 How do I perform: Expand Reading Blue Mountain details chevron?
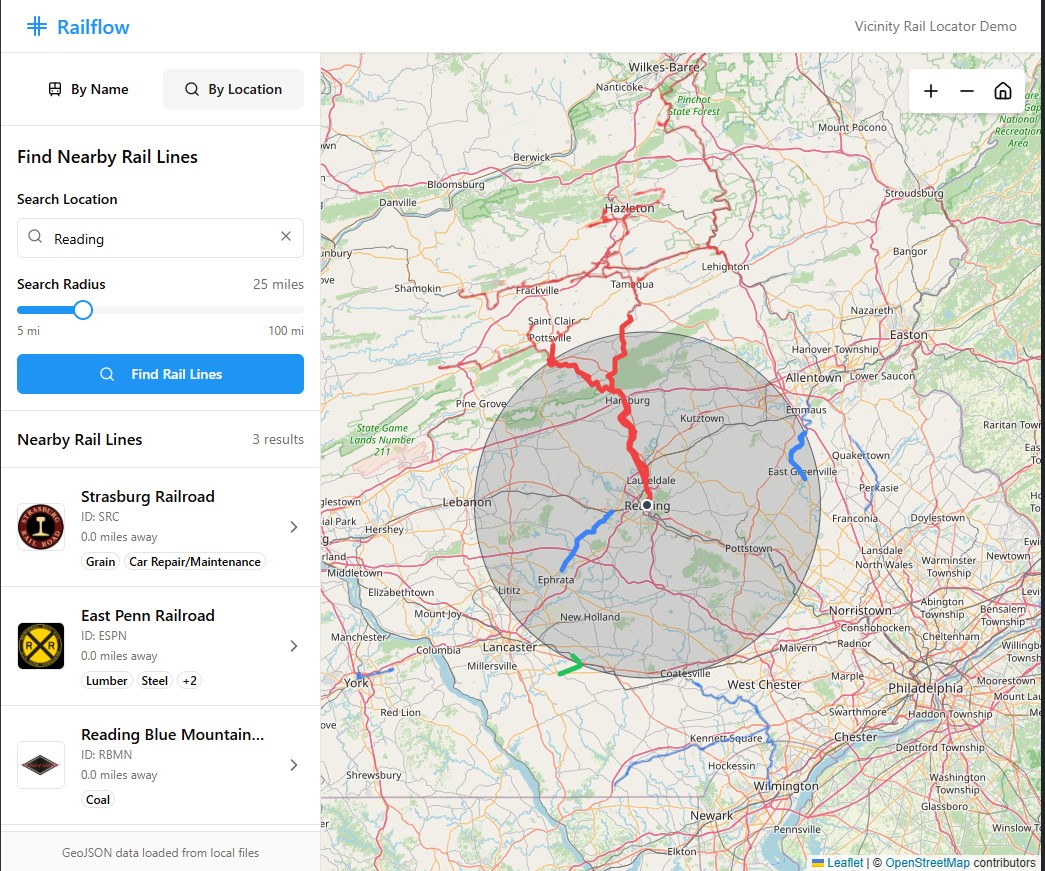click(293, 765)
